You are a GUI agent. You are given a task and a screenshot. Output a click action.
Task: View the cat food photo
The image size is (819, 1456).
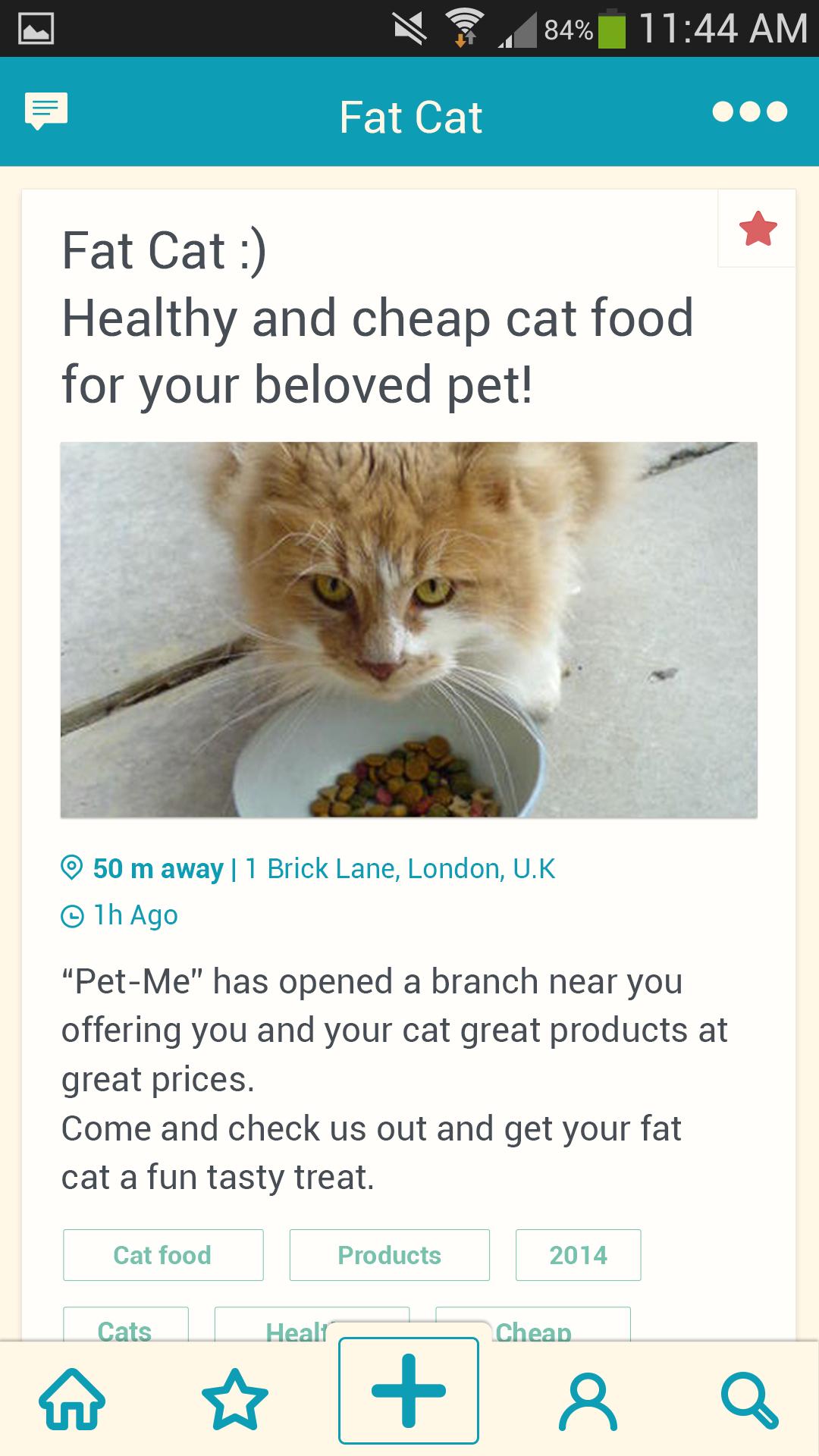pyautogui.click(x=409, y=629)
